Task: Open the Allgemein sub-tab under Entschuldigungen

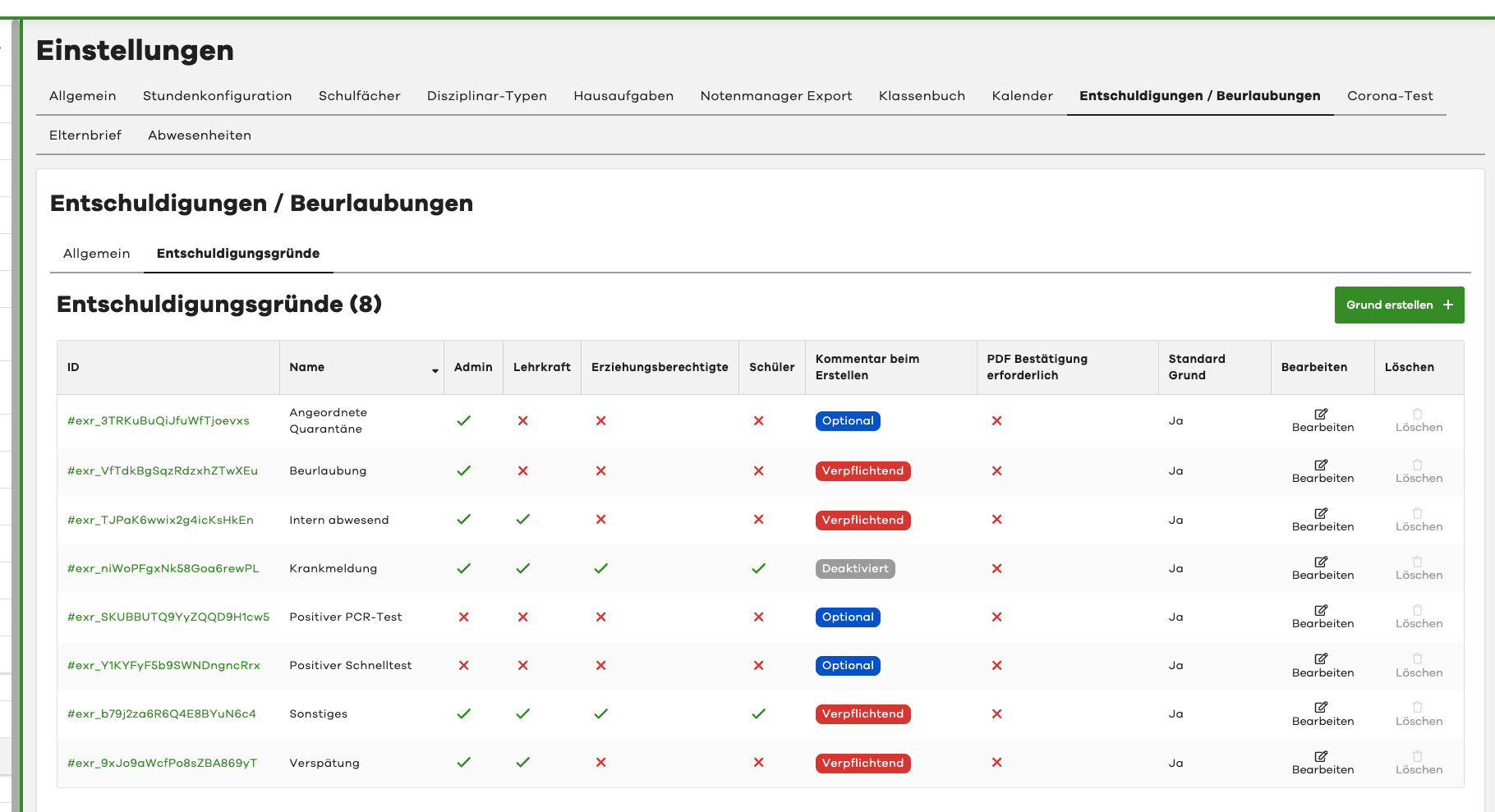Action: pos(96,254)
